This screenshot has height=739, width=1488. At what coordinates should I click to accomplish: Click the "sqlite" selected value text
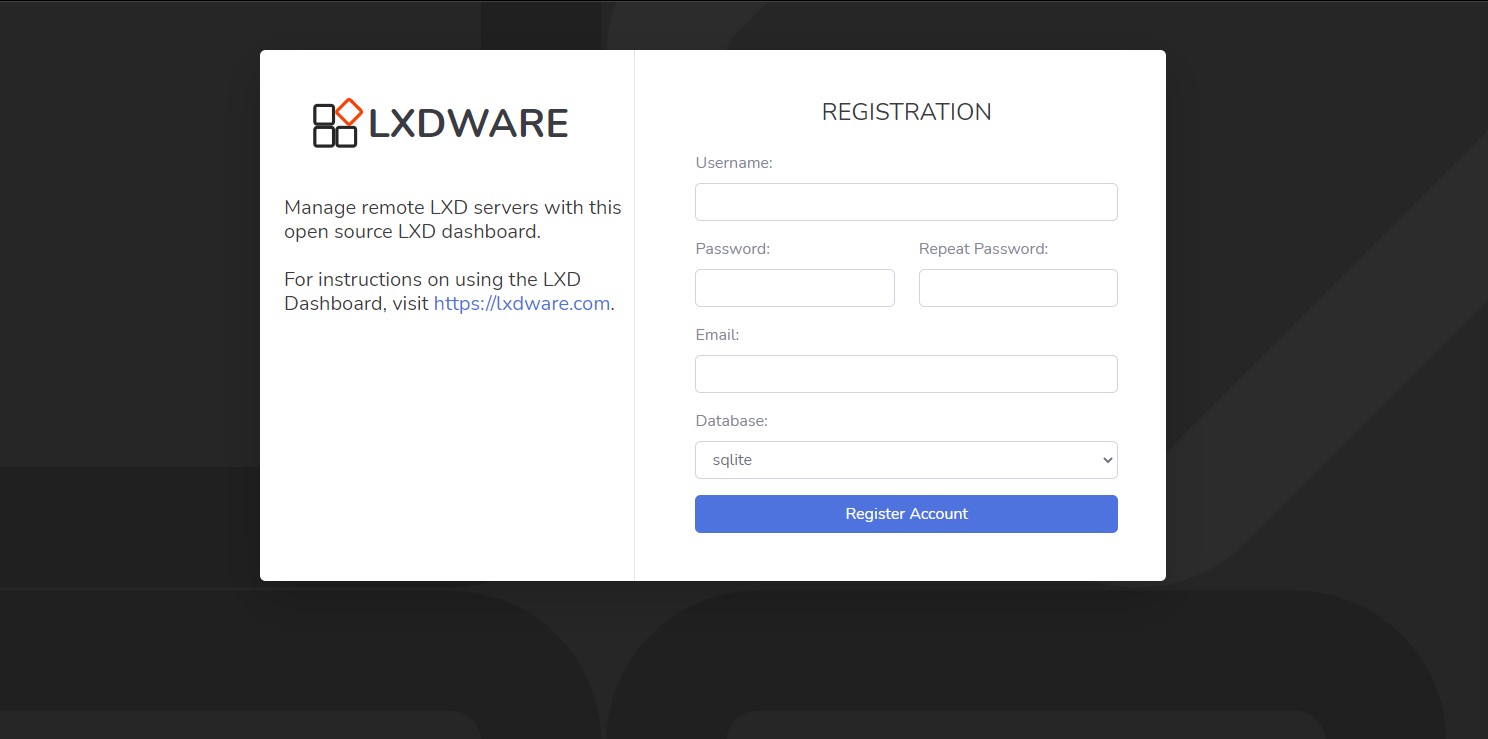pyautogui.click(x=732, y=460)
